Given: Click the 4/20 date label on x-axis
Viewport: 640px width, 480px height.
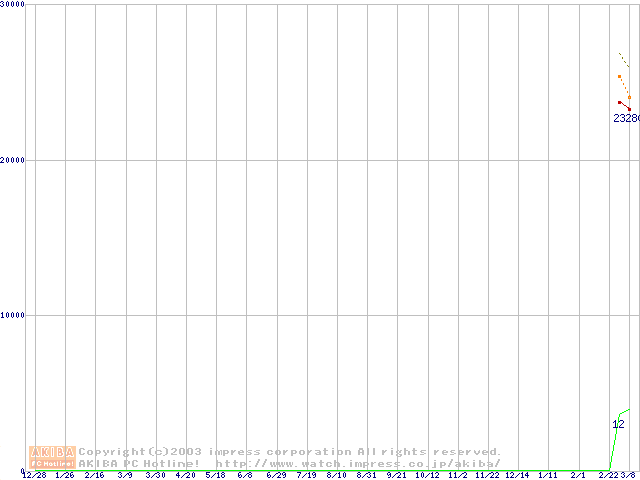Looking at the screenshot, I should tap(186, 475).
